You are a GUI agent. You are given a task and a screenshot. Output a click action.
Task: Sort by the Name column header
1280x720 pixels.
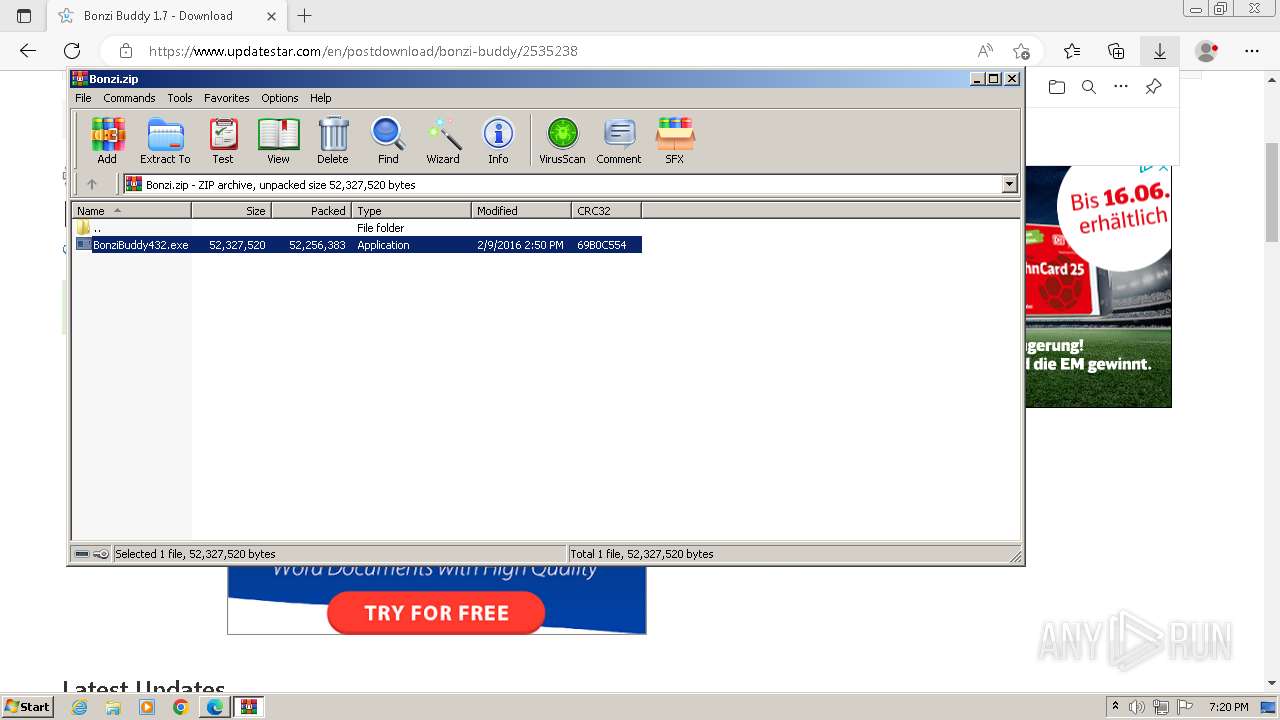click(131, 211)
